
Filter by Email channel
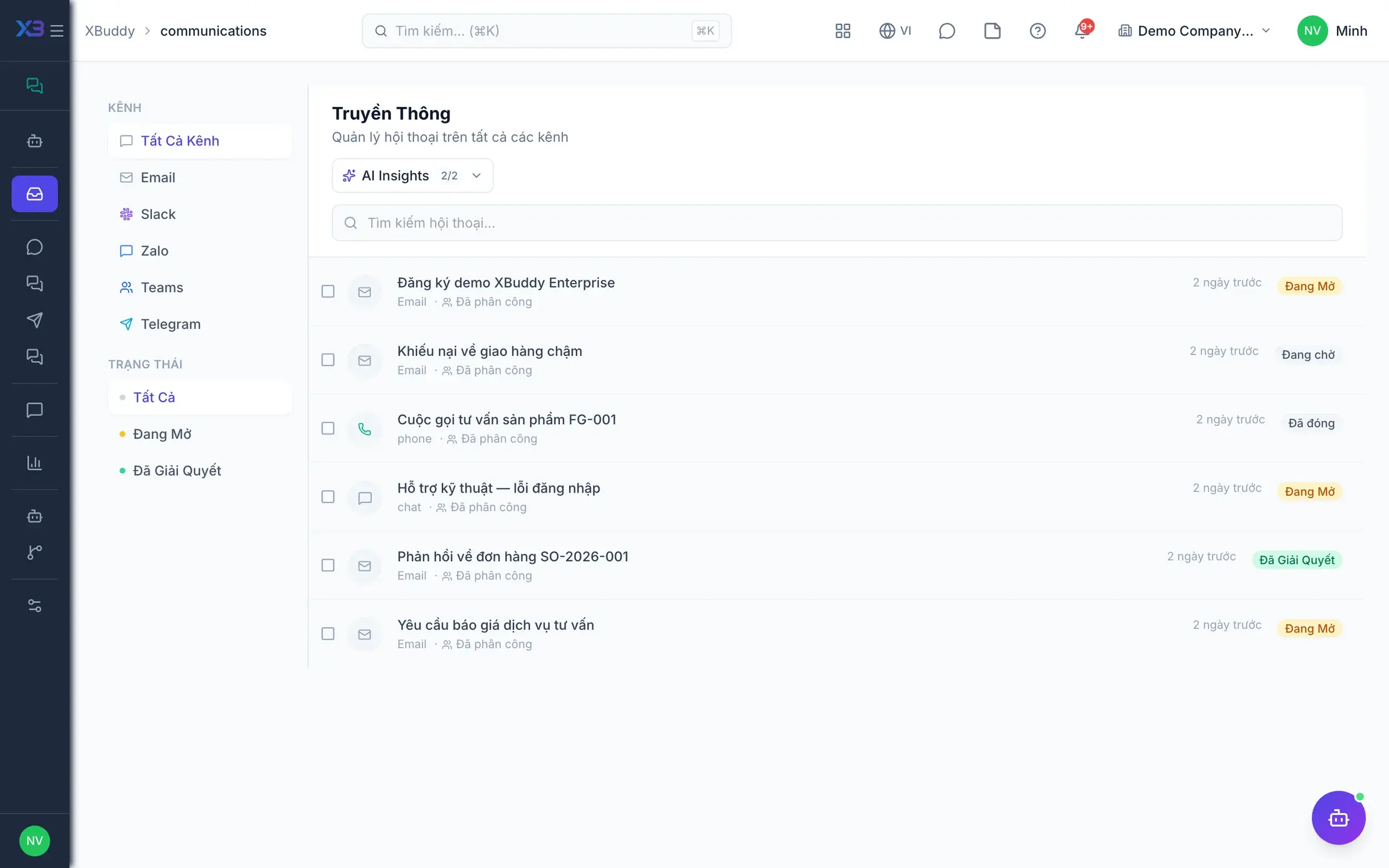pyautogui.click(x=200, y=177)
